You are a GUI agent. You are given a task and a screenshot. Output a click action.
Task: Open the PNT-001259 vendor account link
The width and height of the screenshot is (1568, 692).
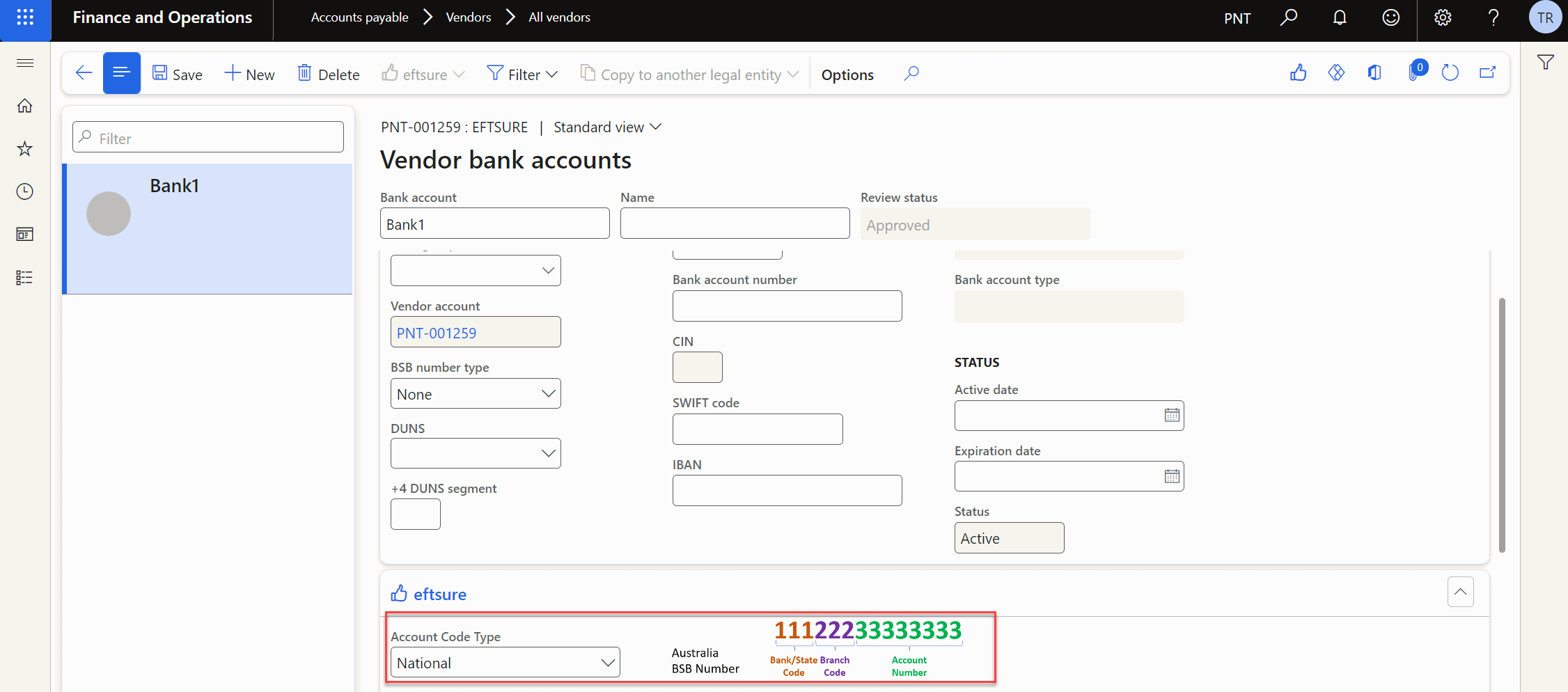tap(437, 333)
